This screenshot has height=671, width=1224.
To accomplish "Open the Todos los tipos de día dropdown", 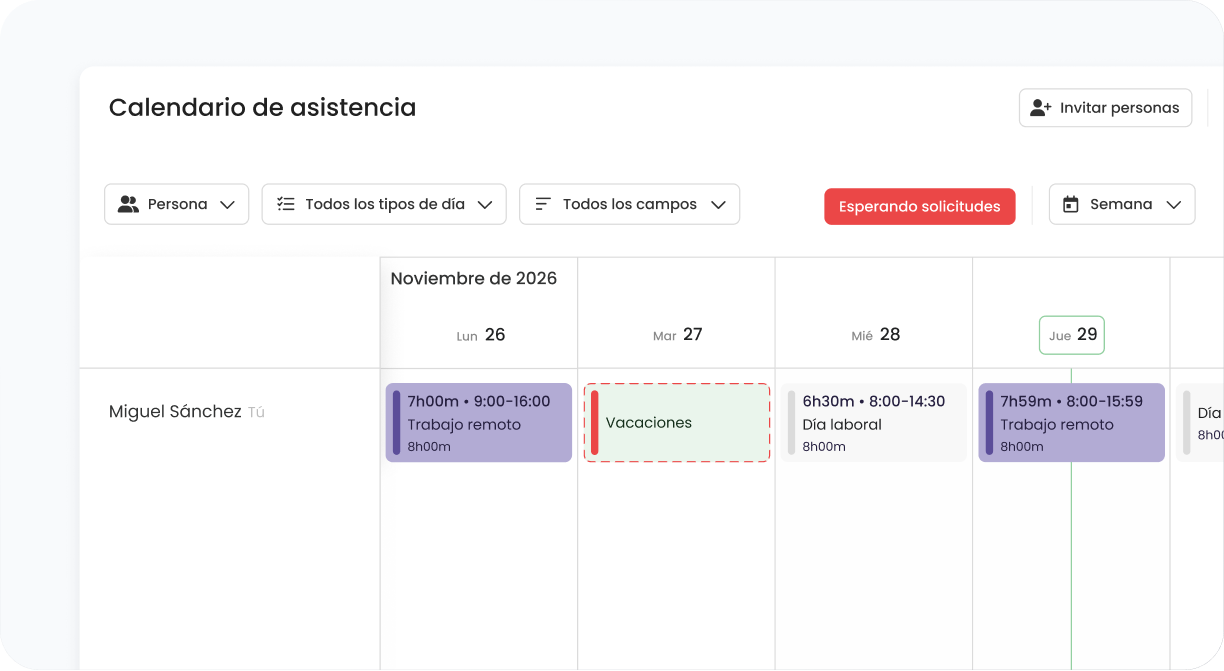I will (x=384, y=204).
